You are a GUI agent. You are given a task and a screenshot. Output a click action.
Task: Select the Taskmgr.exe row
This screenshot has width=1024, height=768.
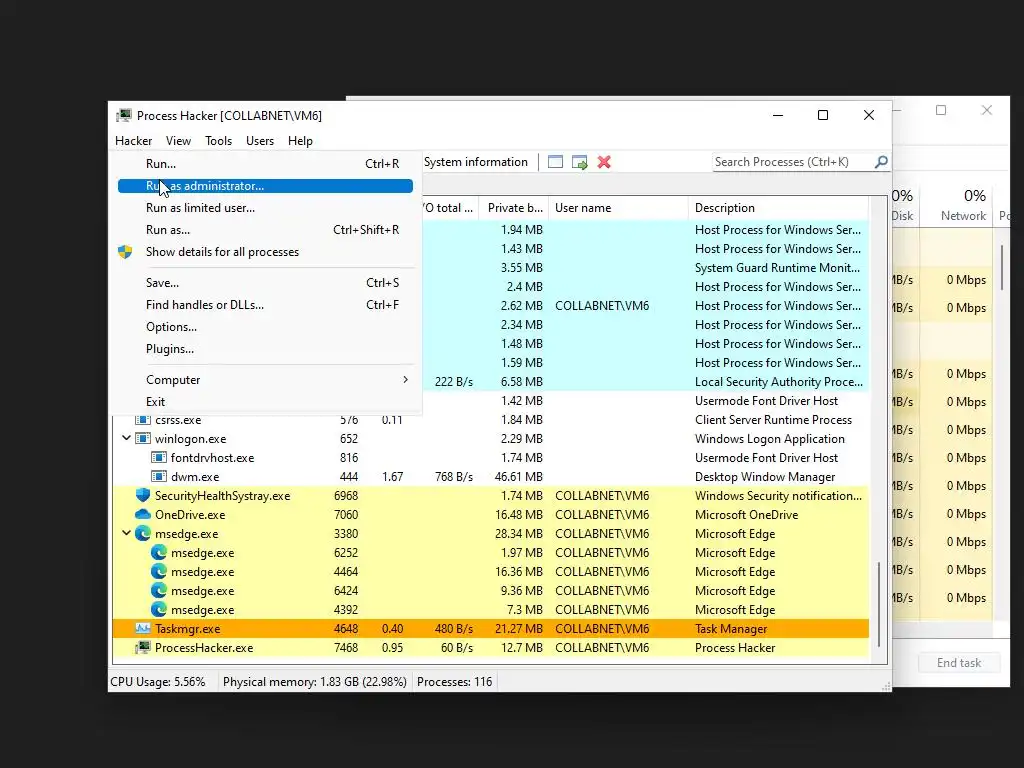pos(490,629)
